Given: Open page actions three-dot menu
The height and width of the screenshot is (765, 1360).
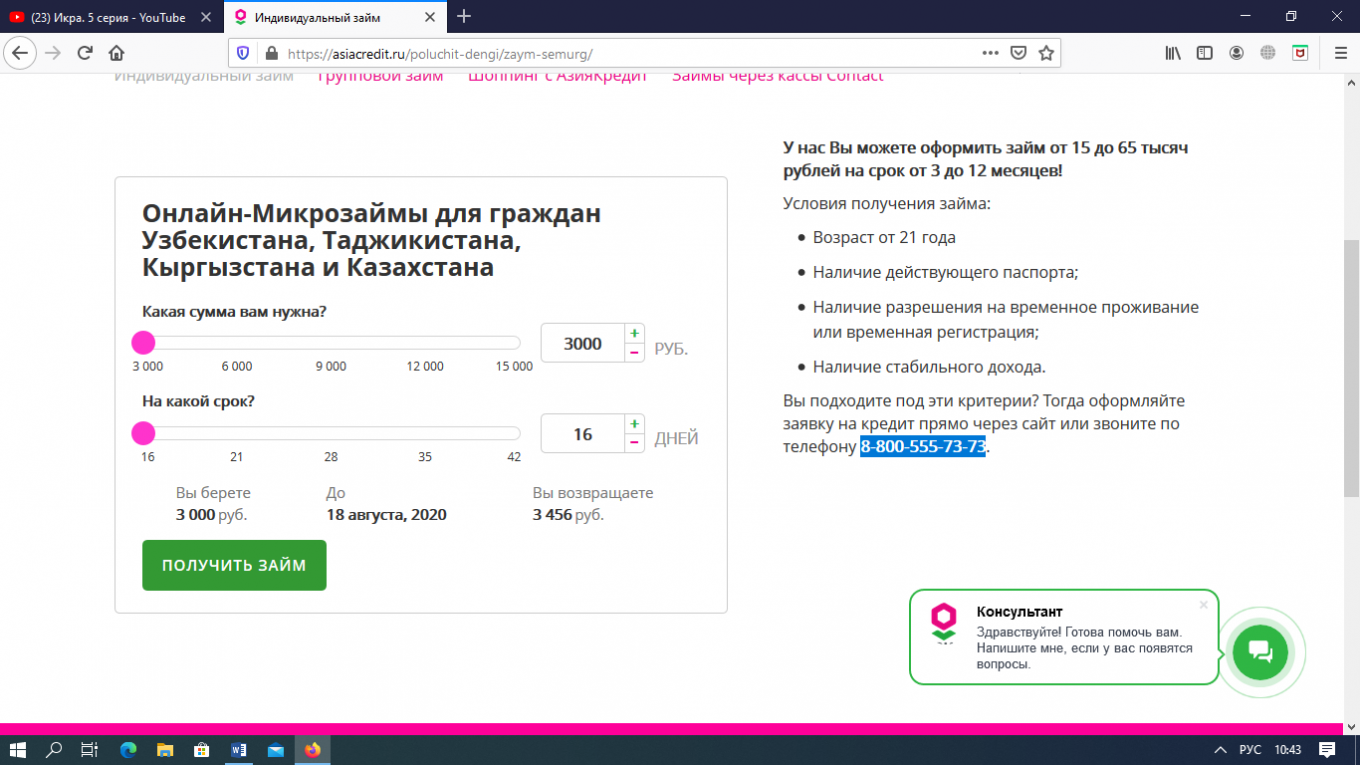Looking at the screenshot, I should click(990, 53).
